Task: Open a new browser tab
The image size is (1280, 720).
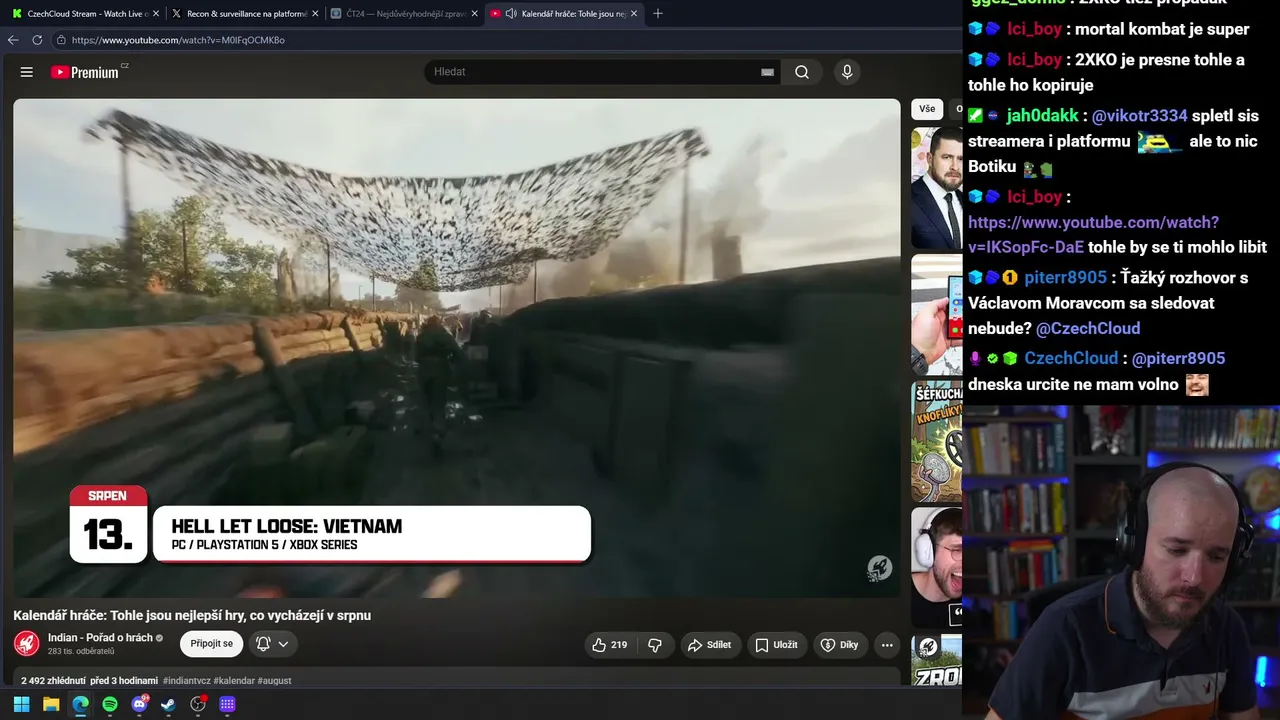Action: click(x=658, y=14)
